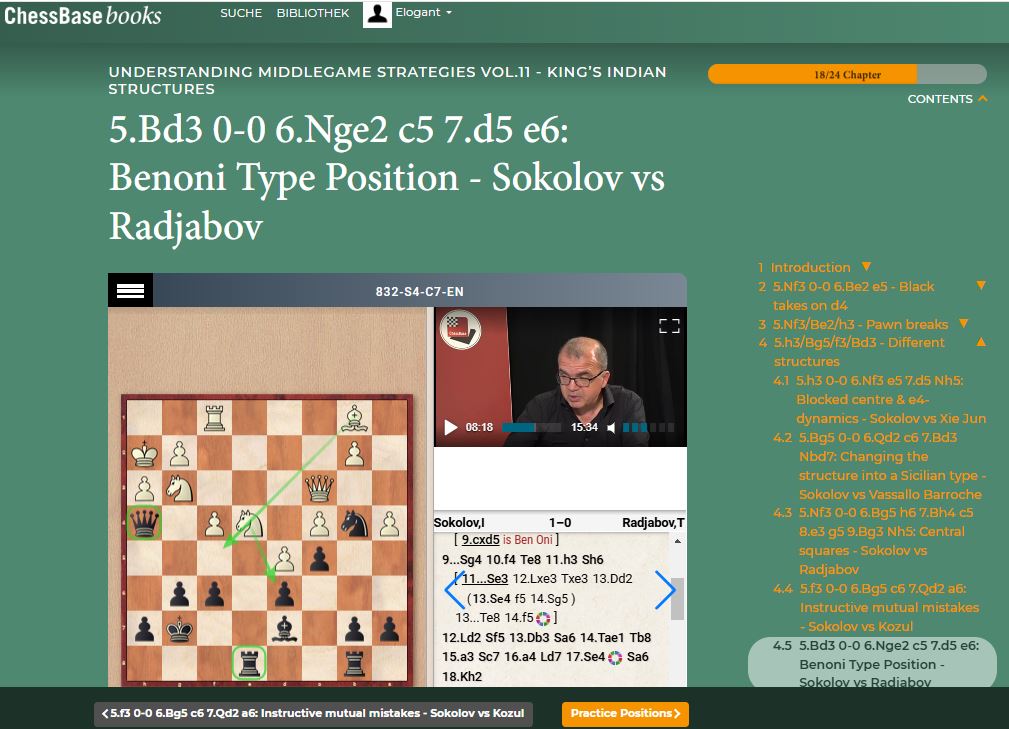Go to previous move with left arrow
1009x729 pixels.
[x=454, y=590]
